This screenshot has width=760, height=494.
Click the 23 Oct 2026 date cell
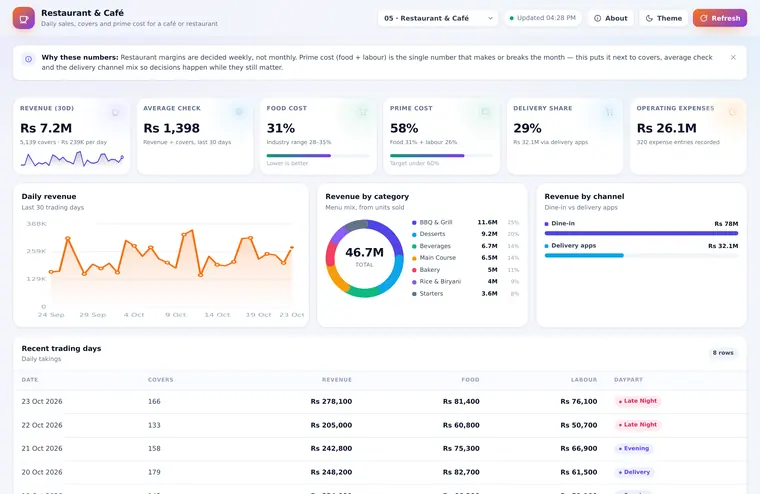click(x=42, y=401)
